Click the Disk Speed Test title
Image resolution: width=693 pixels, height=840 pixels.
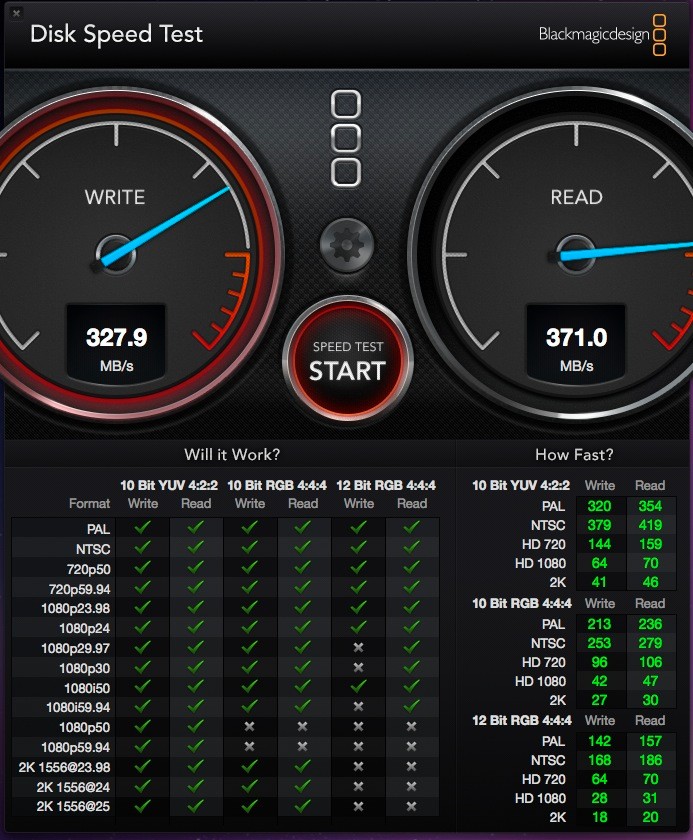[x=116, y=34]
